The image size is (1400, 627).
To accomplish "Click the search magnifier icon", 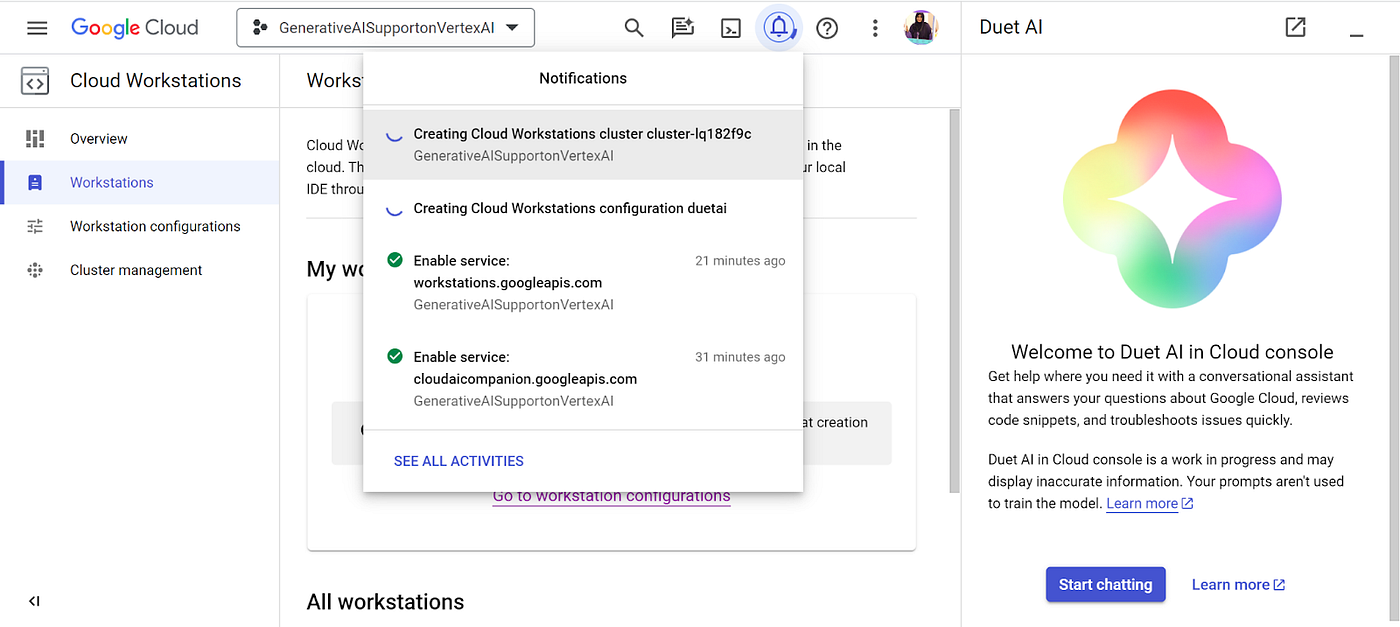I will coord(634,28).
